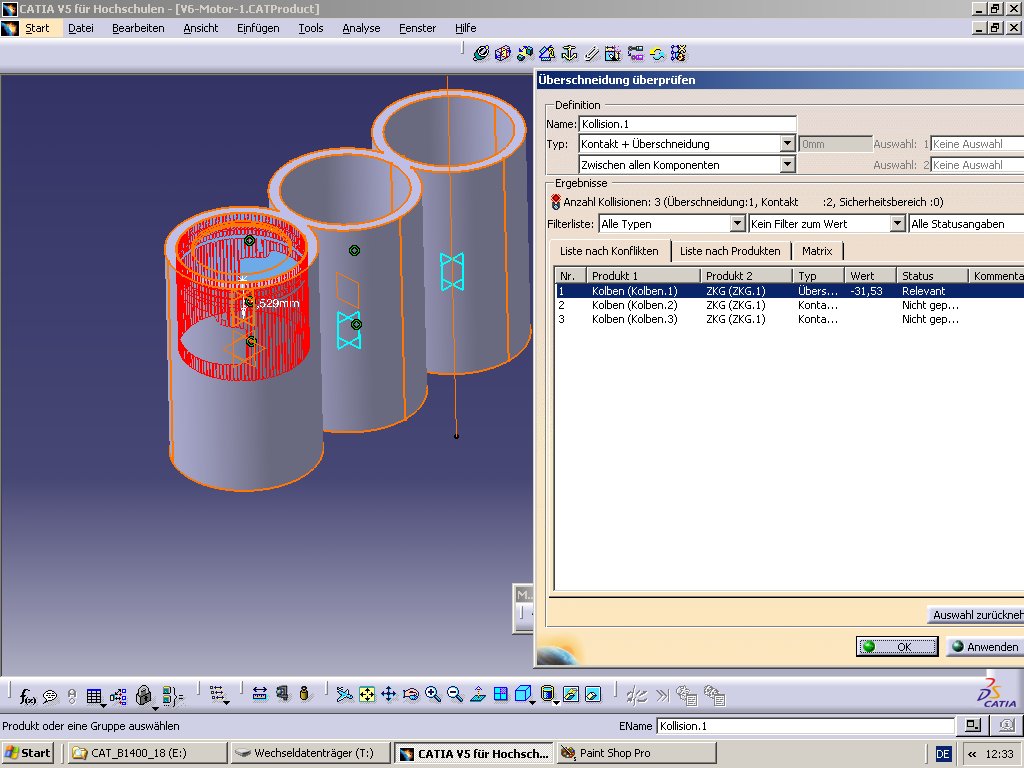Viewport: 1024px width, 768px height.
Task: Click the Swap Visible Space icon
Action: coord(593,694)
